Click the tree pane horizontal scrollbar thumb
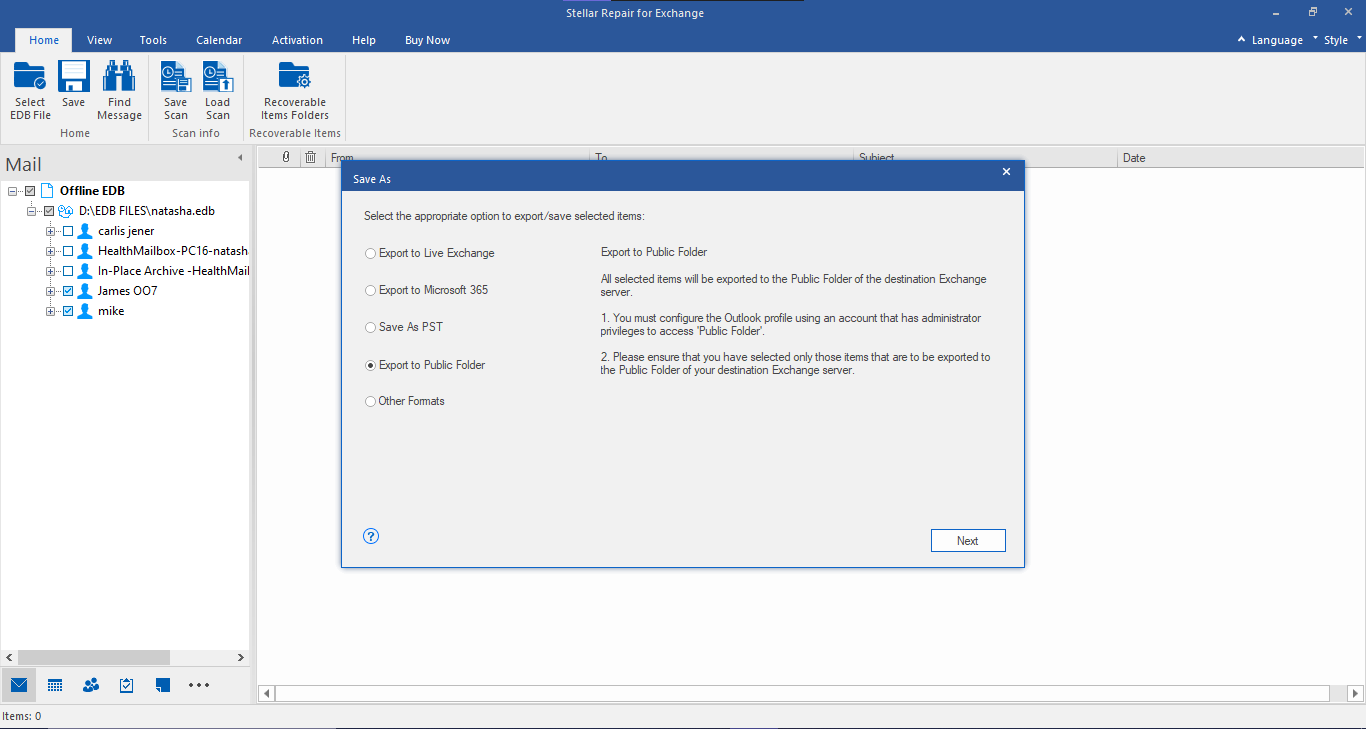The height and width of the screenshot is (729, 1366). coord(93,657)
